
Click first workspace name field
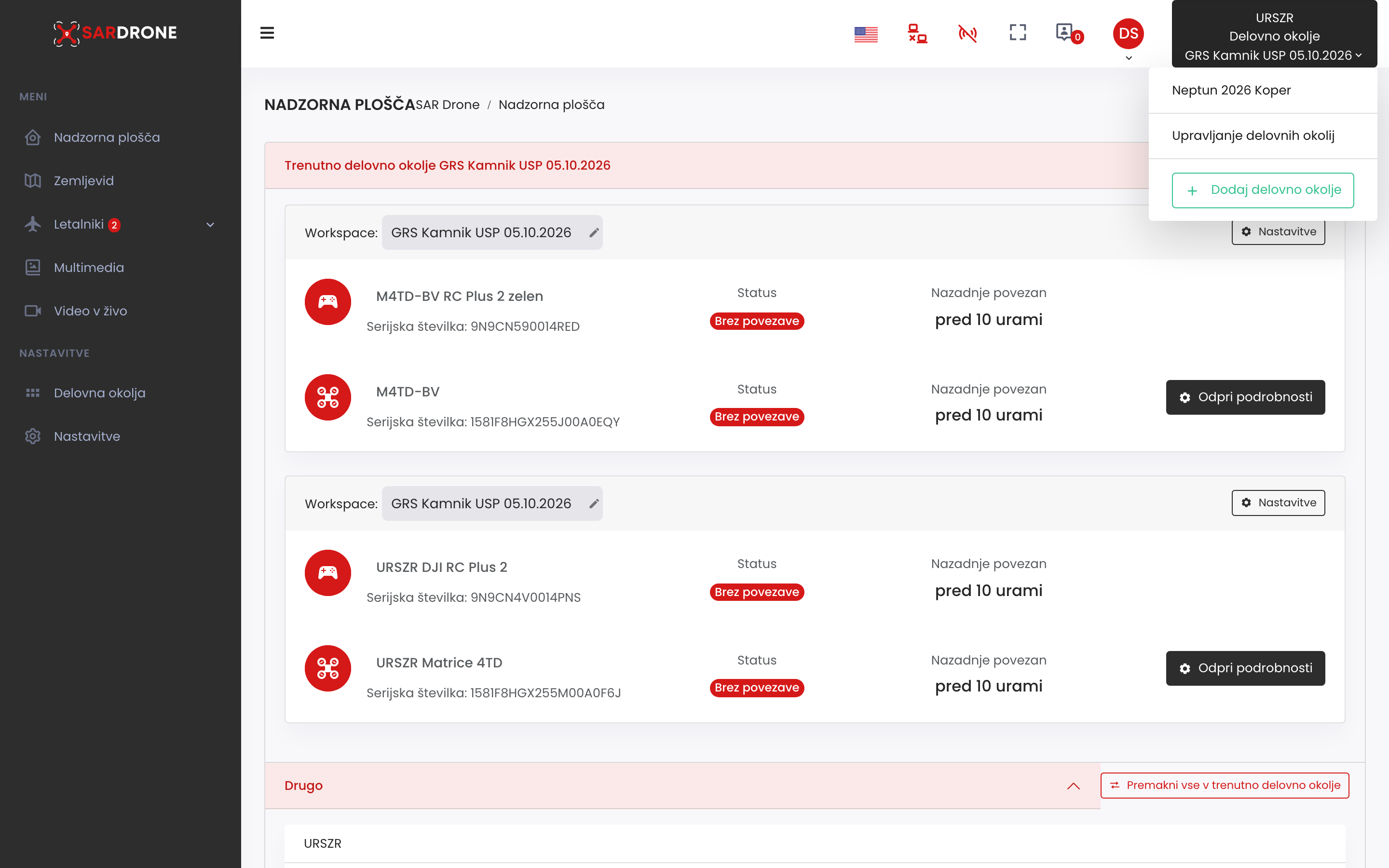[492, 232]
